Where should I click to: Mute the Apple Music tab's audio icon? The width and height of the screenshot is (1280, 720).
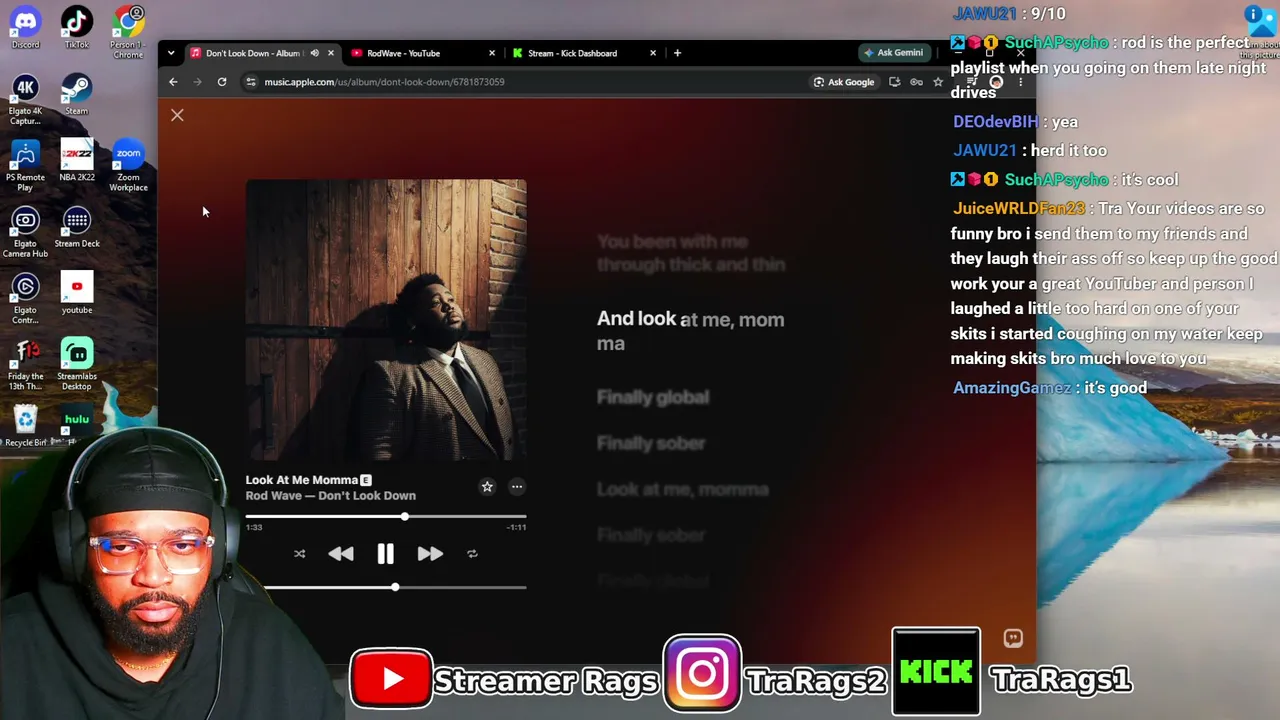click(314, 53)
